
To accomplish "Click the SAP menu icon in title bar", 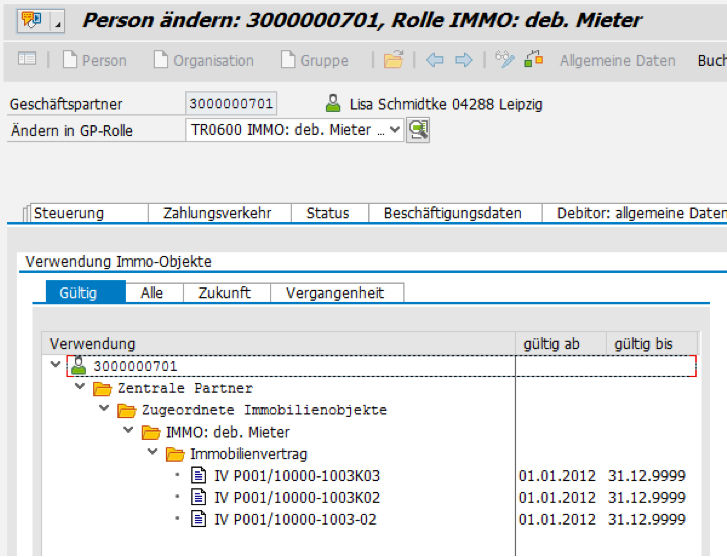I will [32, 20].
